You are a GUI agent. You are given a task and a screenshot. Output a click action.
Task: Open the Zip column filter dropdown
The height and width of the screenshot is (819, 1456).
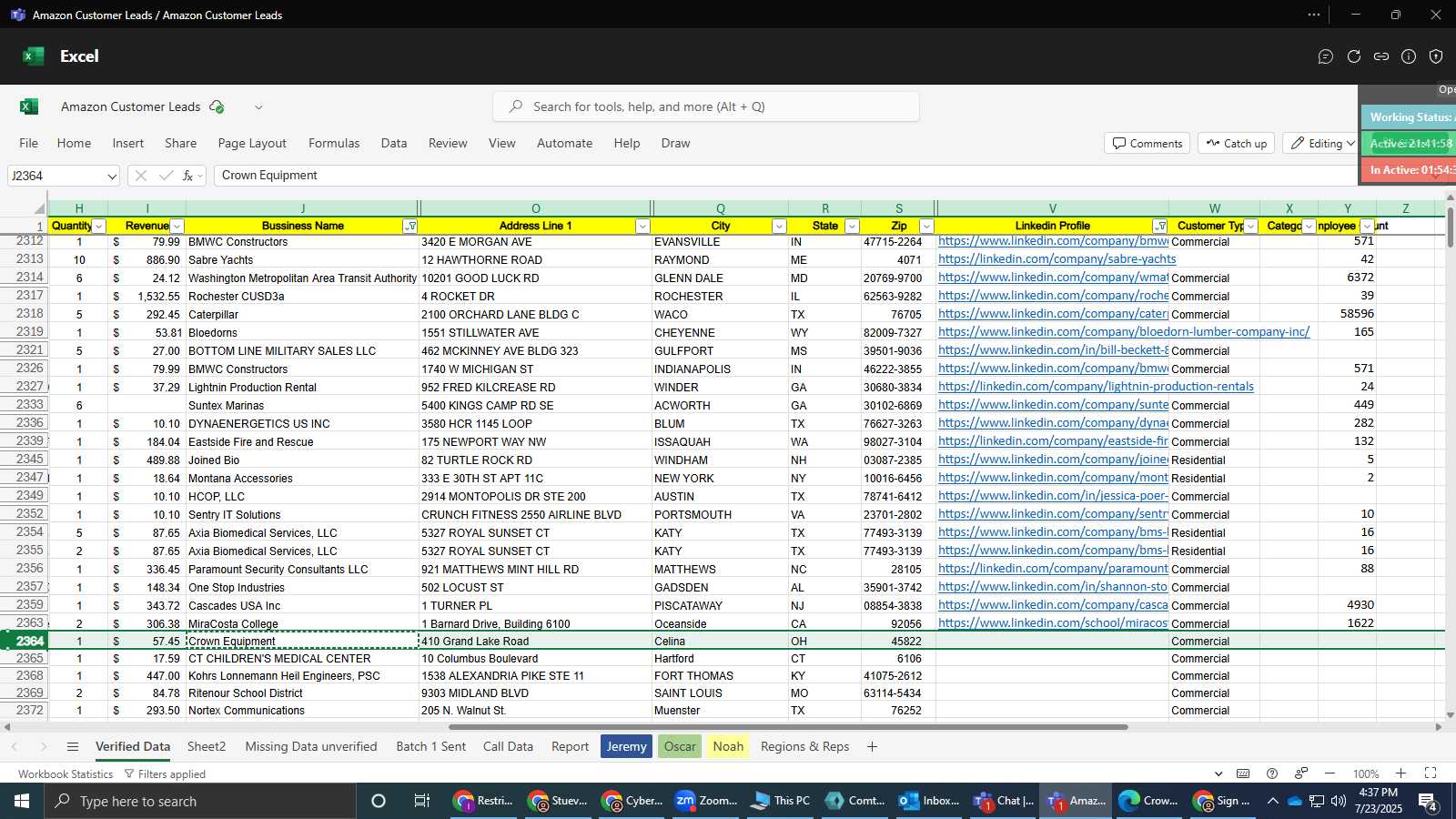(x=926, y=226)
